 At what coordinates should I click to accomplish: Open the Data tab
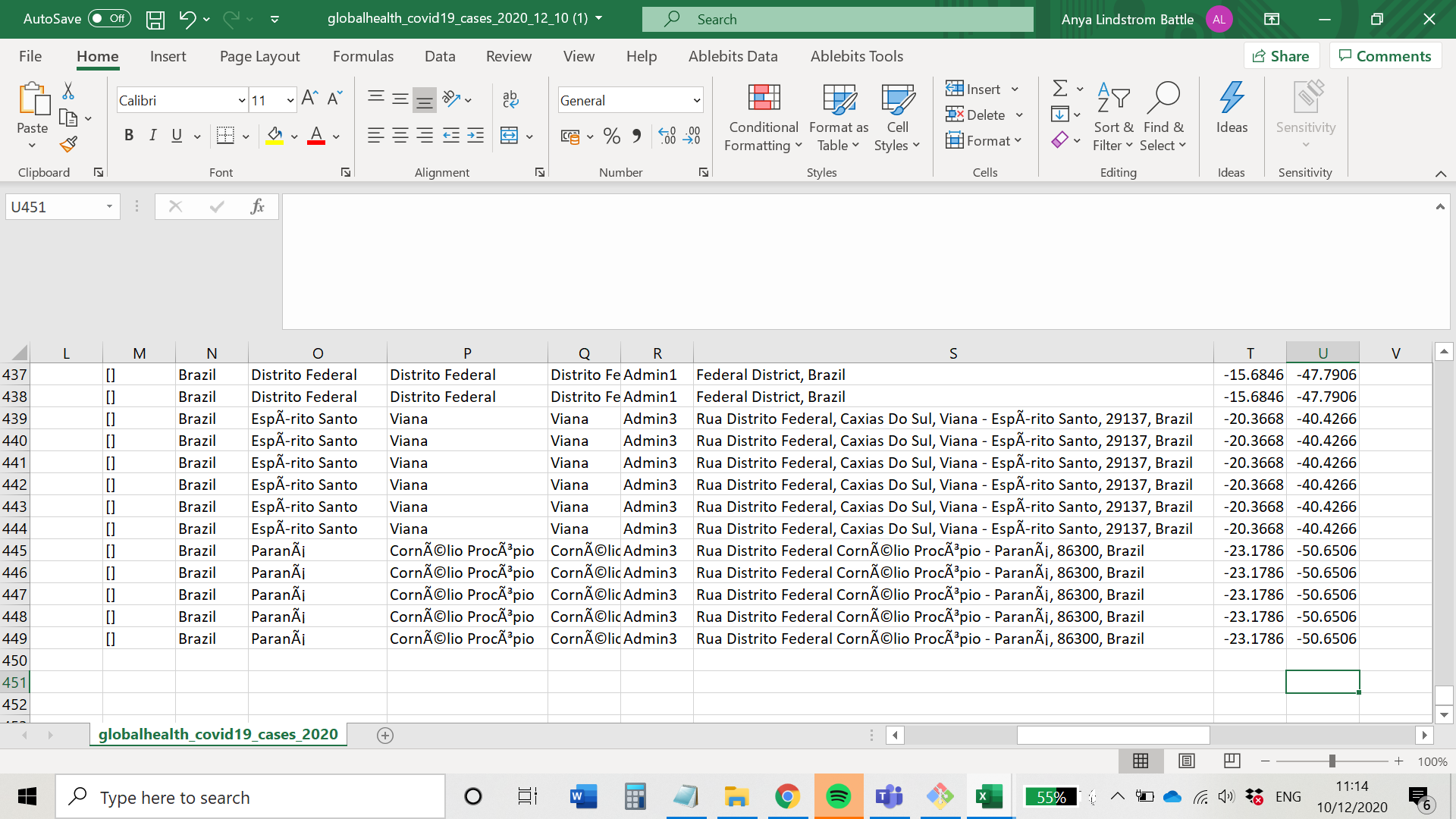[x=440, y=56]
